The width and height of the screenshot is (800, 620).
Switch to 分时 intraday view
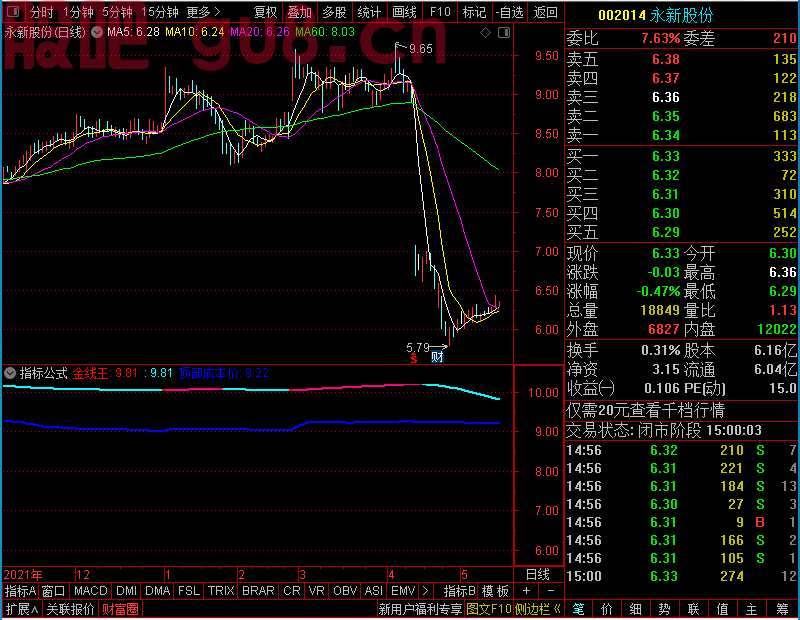[41, 12]
